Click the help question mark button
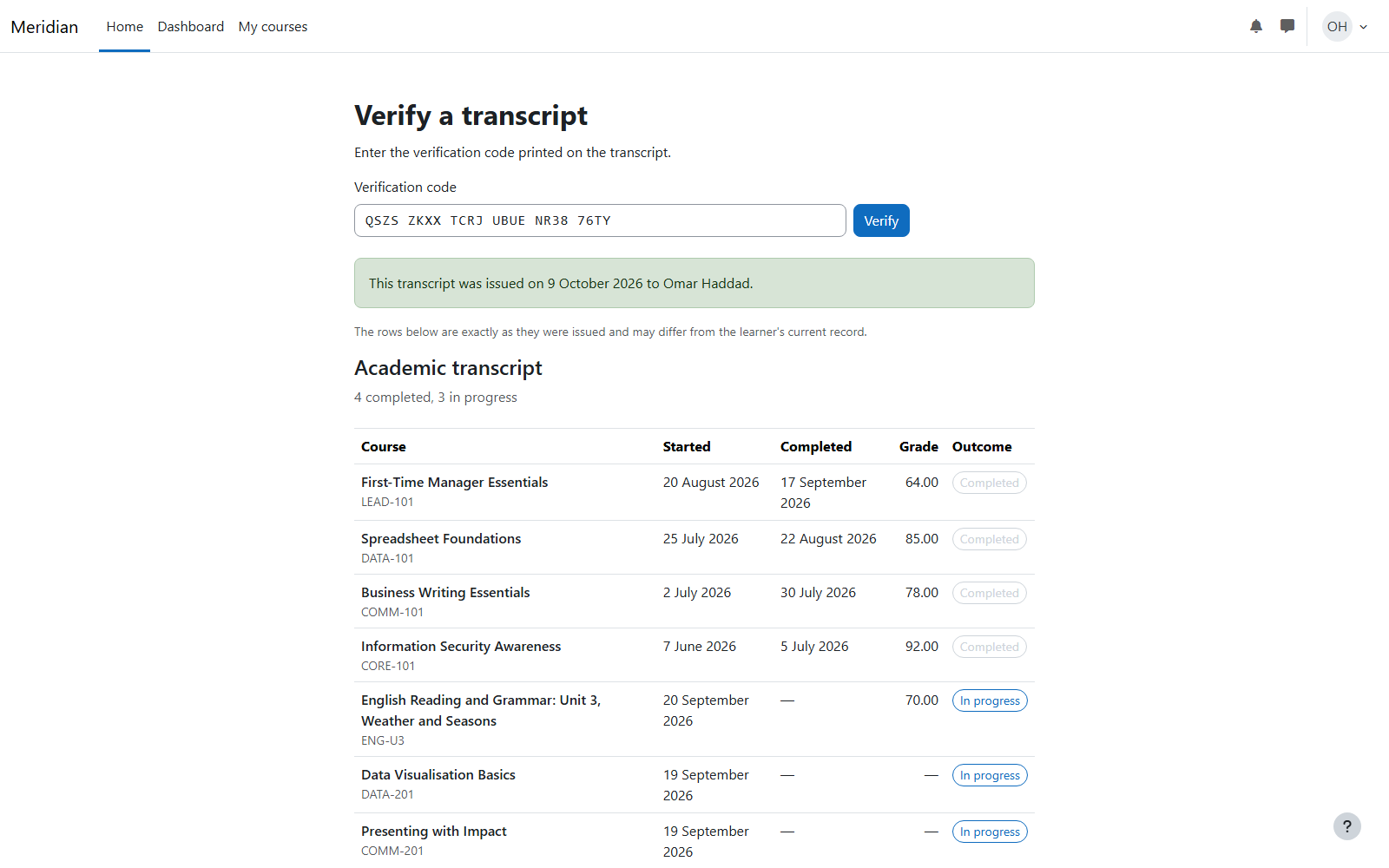 click(1347, 826)
